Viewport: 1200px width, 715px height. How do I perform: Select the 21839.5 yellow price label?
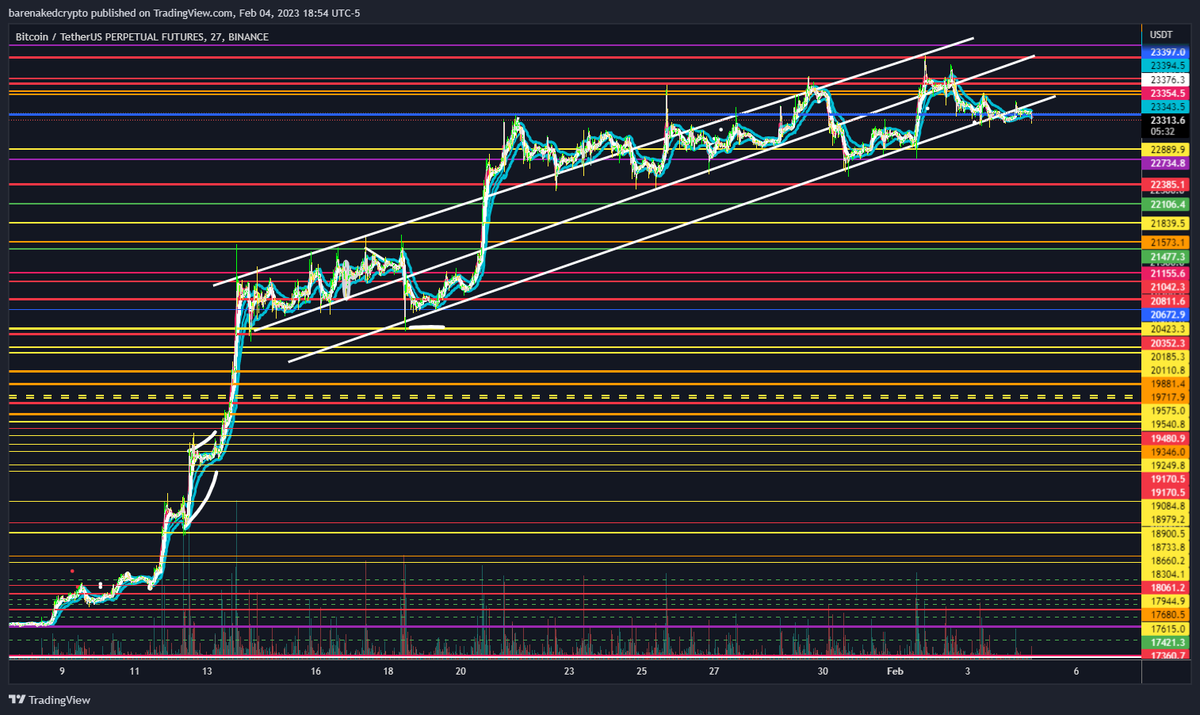[1167, 224]
